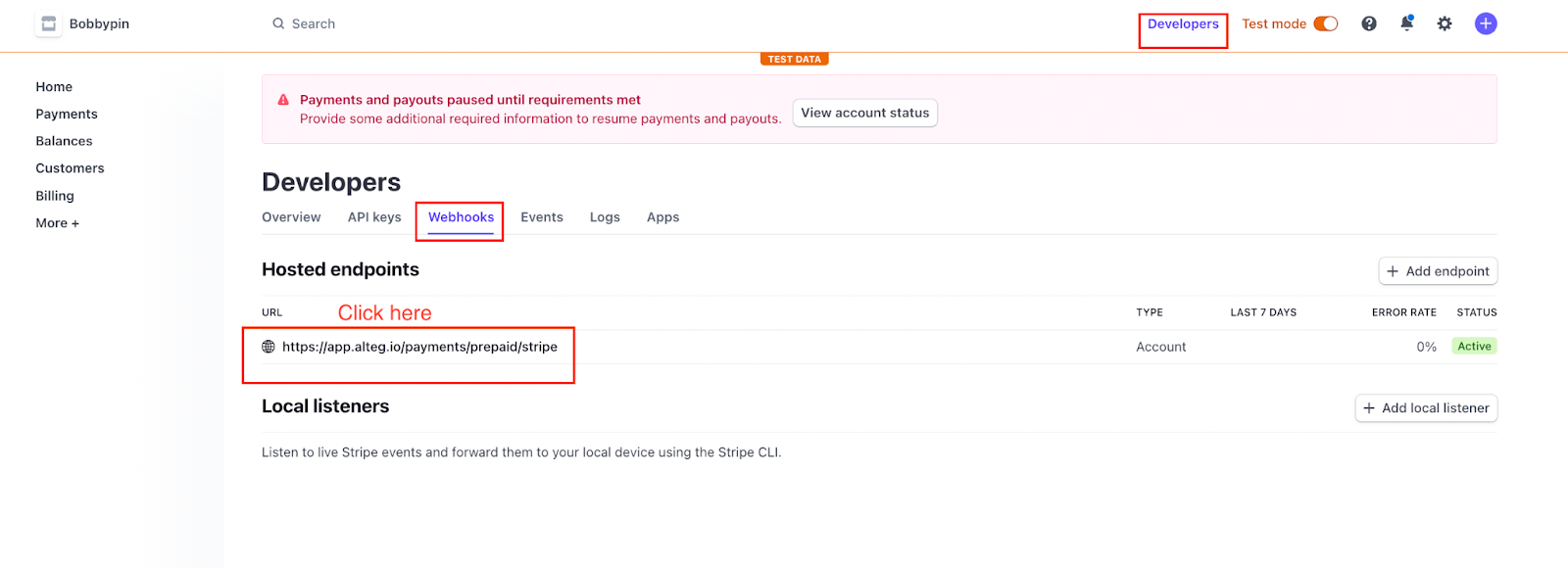Expand the More + sidebar menu
1568x568 pixels.
click(x=57, y=223)
